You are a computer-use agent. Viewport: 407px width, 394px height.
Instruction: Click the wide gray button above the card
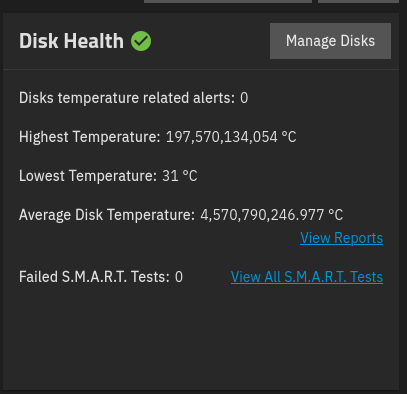pyautogui.click(x=228, y=1)
